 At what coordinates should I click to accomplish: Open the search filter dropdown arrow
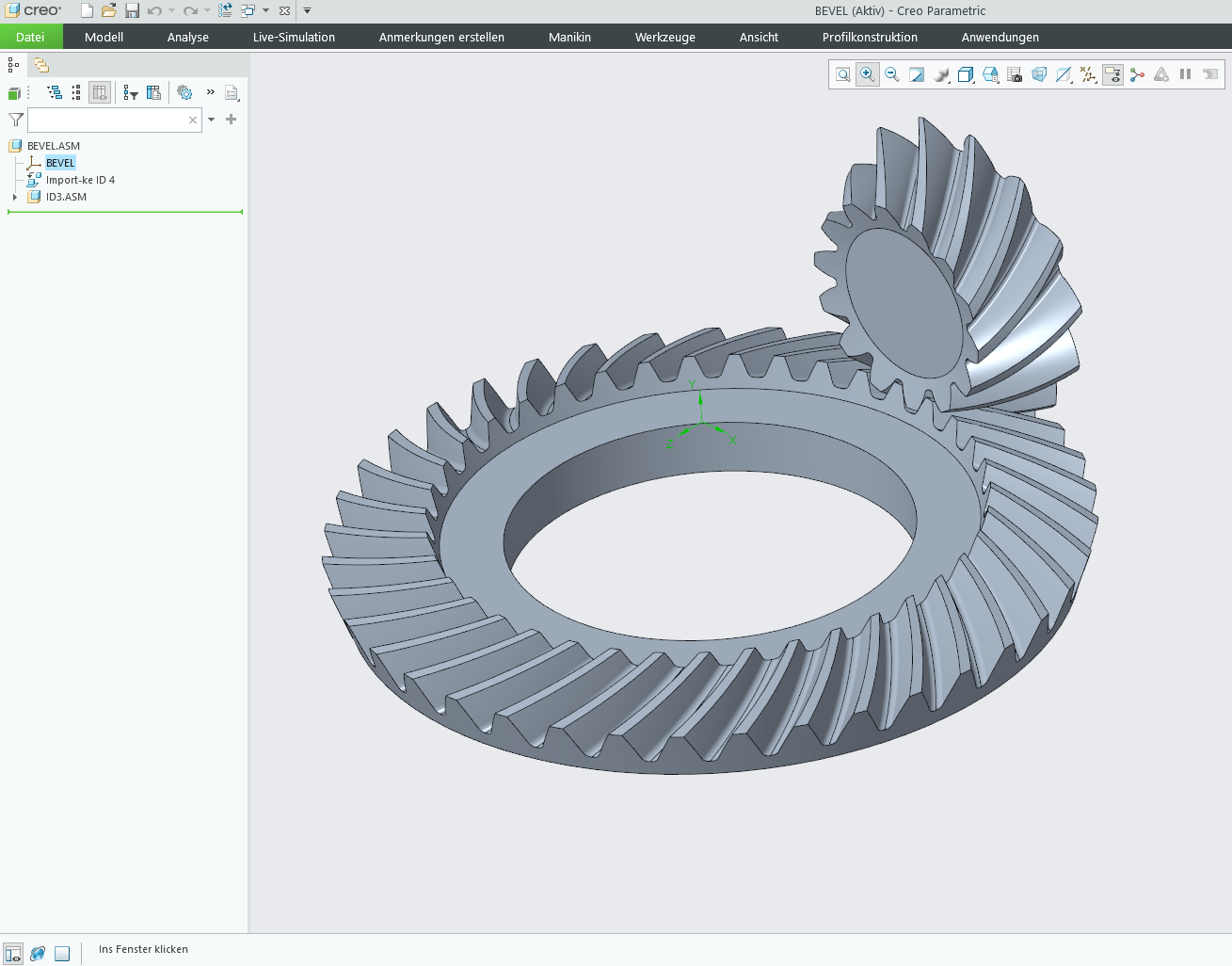pyautogui.click(x=212, y=120)
